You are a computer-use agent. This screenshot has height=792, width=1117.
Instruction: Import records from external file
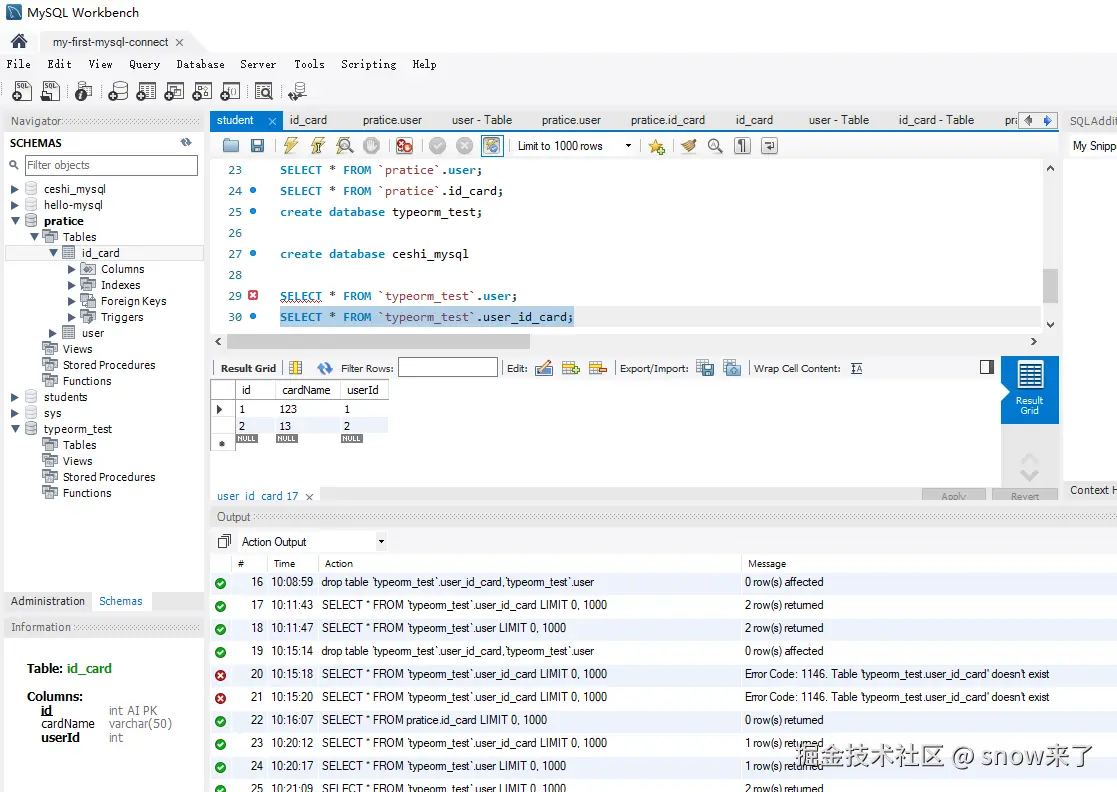(x=732, y=368)
